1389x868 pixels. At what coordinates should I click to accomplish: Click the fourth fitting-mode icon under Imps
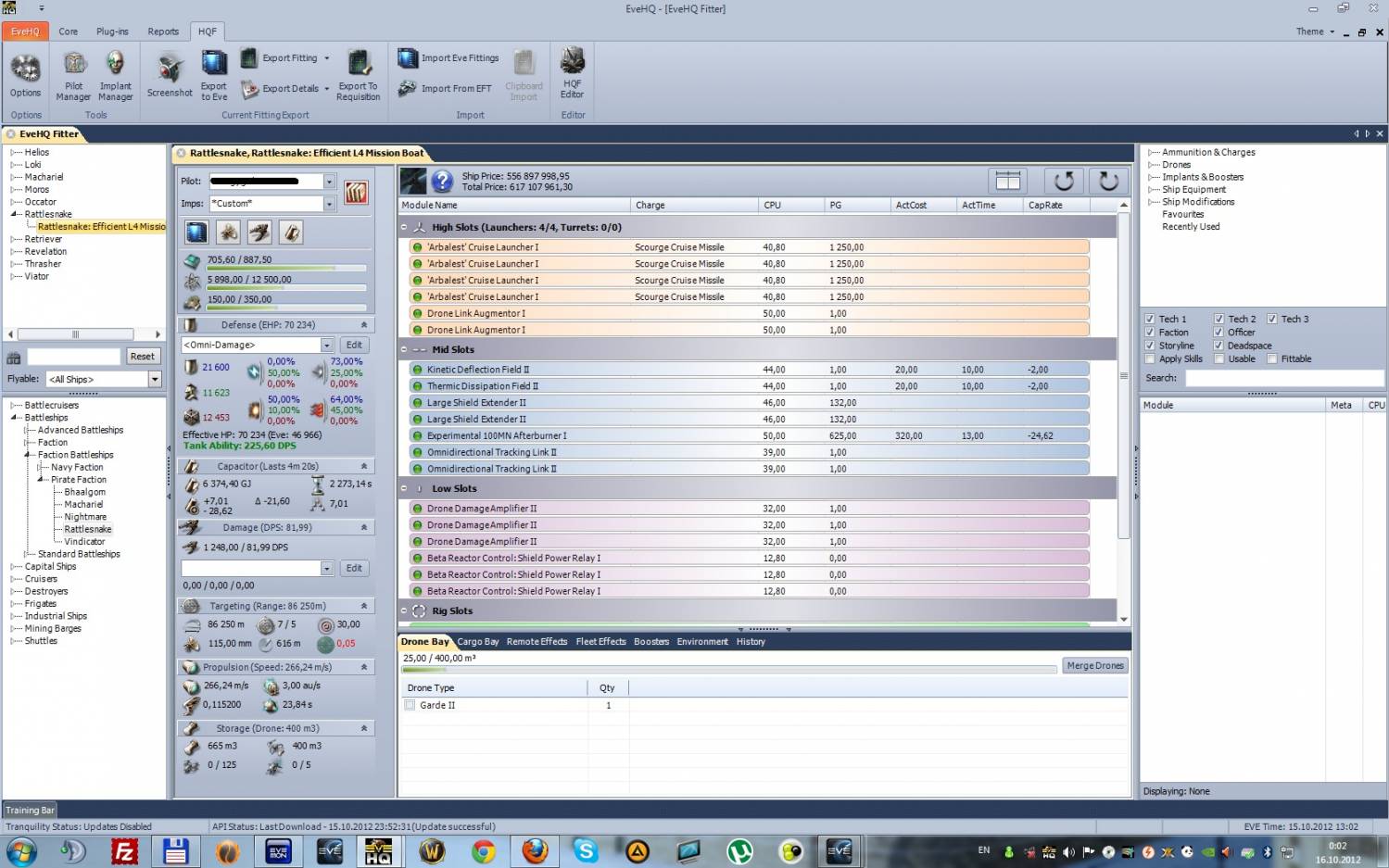[x=291, y=232]
